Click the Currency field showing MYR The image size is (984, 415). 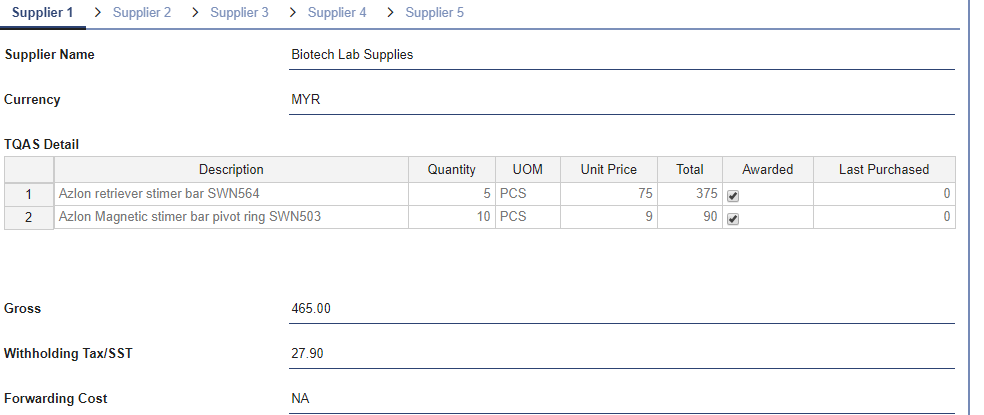(622, 100)
